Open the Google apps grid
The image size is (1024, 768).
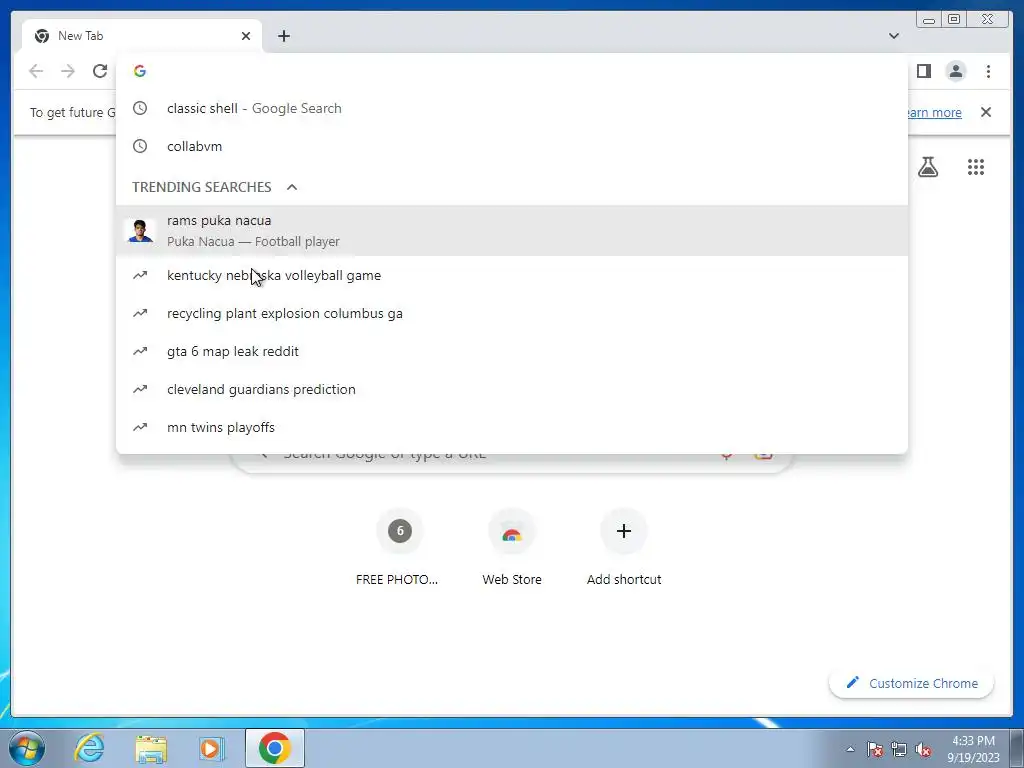coord(976,167)
